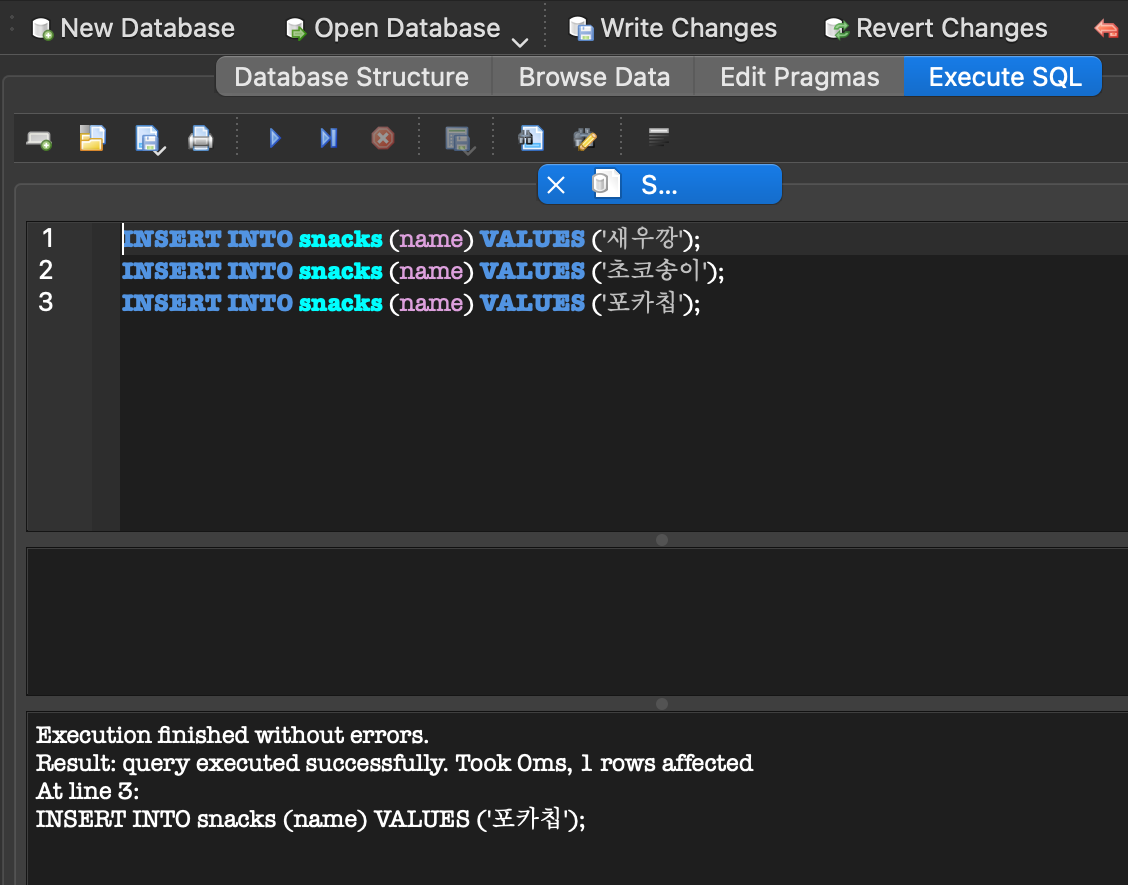Viewport: 1128px width, 885px height.
Task: Click the open SQL file folder icon
Action: 93,138
